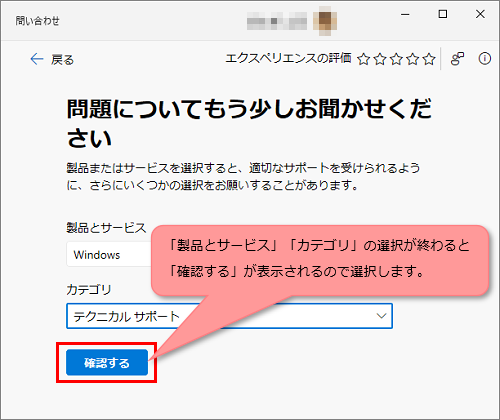Image resolution: width=500 pixels, height=420 pixels.
Task: Click the 確認する button
Action: 107,363
